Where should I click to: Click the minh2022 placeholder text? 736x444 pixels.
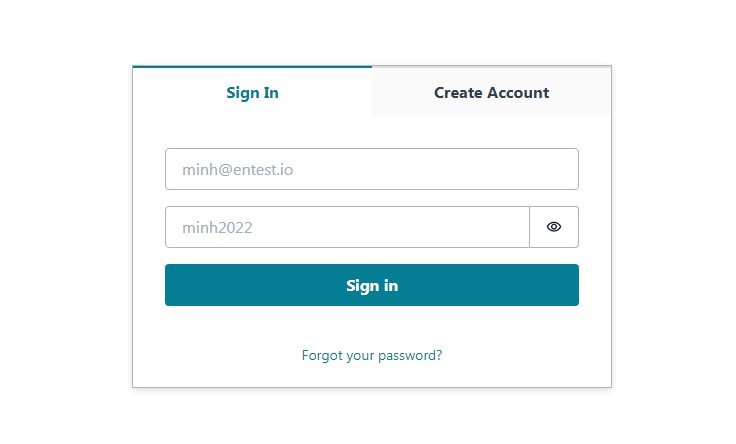pos(217,228)
